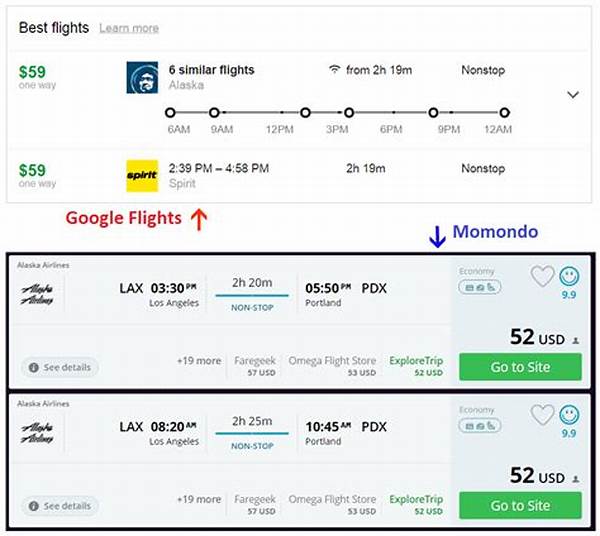The height and width of the screenshot is (536, 600).
Task: Click the Wi-Fi icon beside 'from 2h 19m'
Action: pos(334,70)
